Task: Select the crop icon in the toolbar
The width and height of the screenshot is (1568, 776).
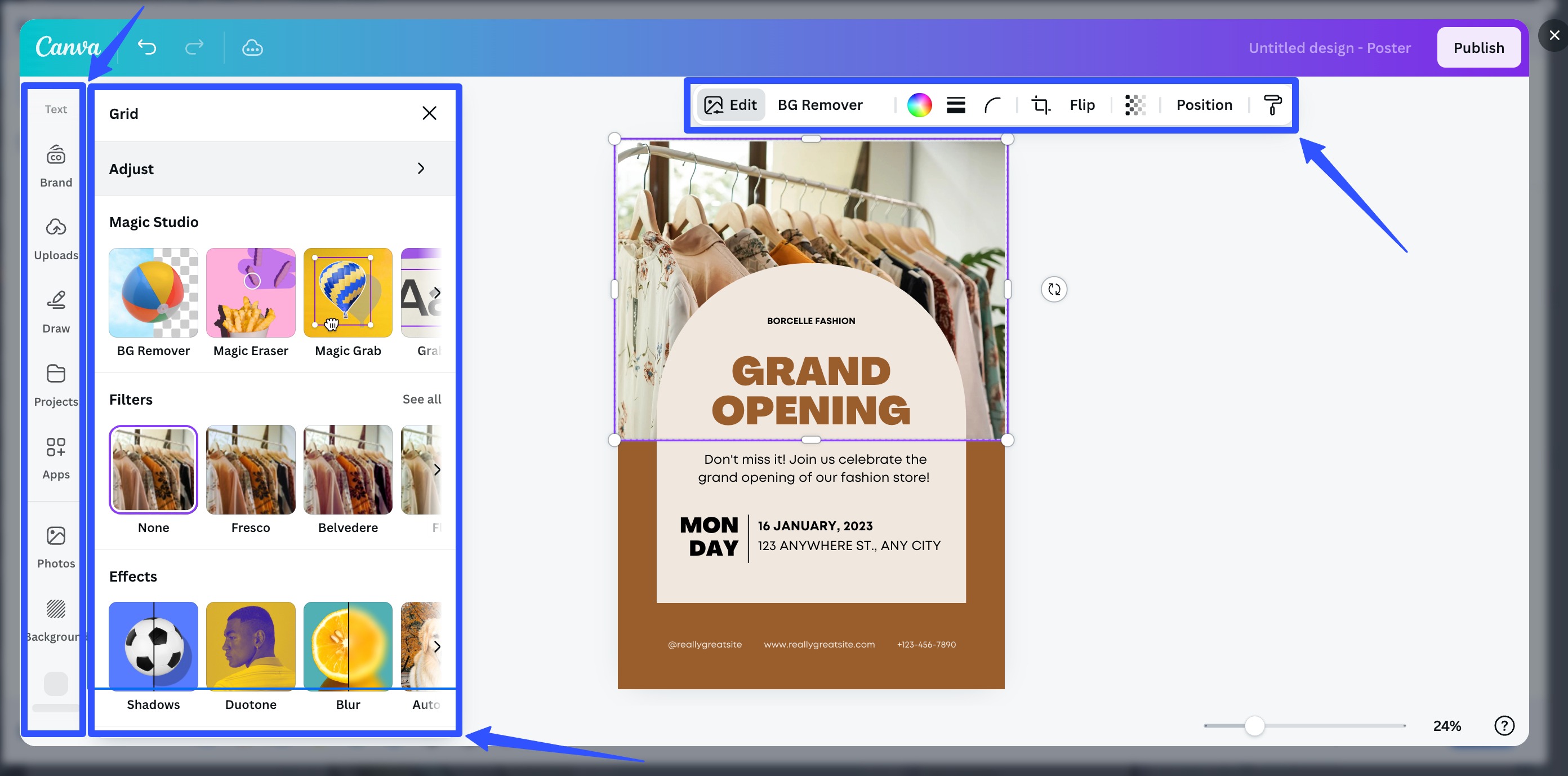Action: (x=1040, y=105)
